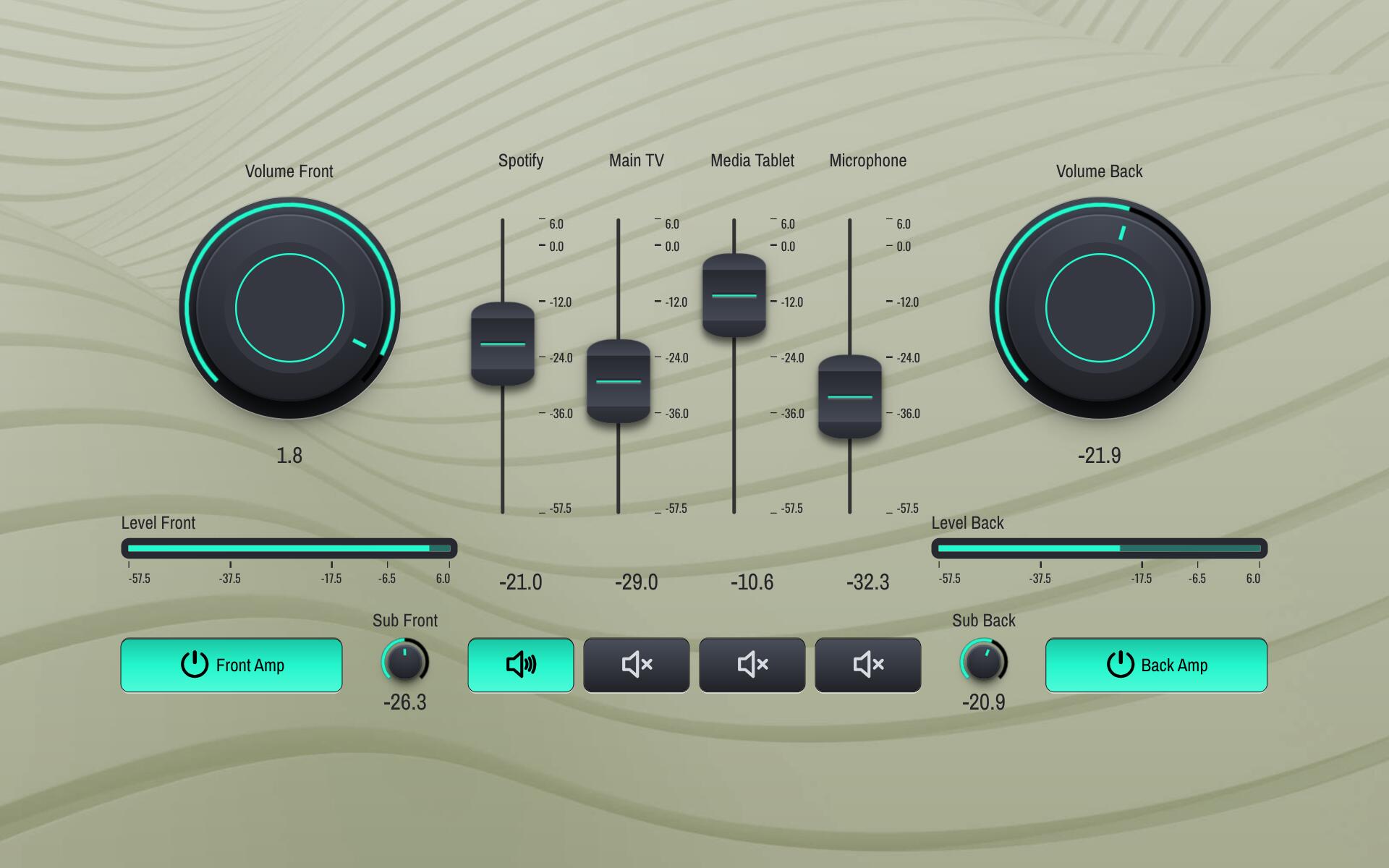
Task: Toggle the Back Amp power button
Action: pos(1155,665)
